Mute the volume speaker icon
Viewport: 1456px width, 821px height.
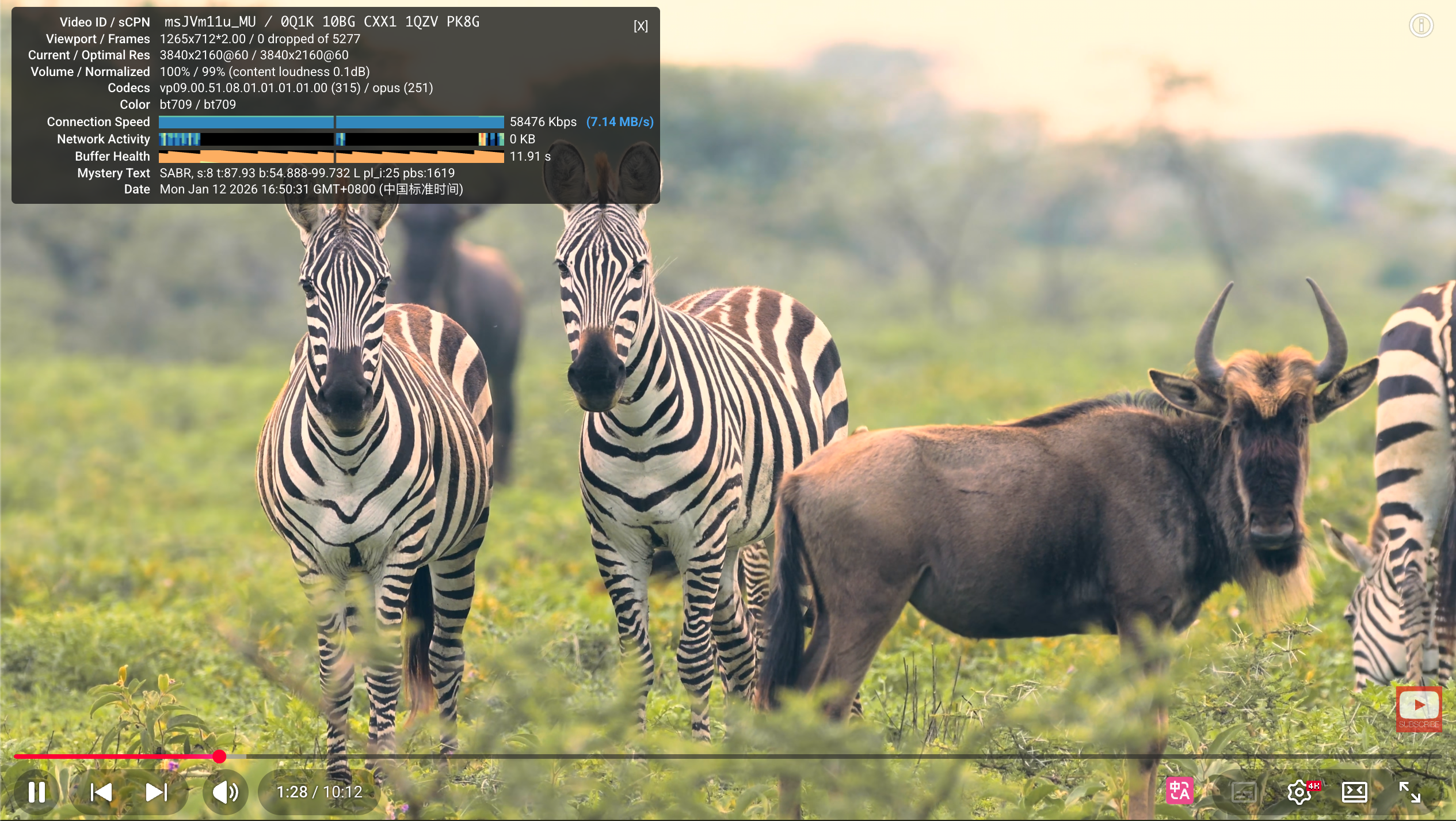pos(225,792)
